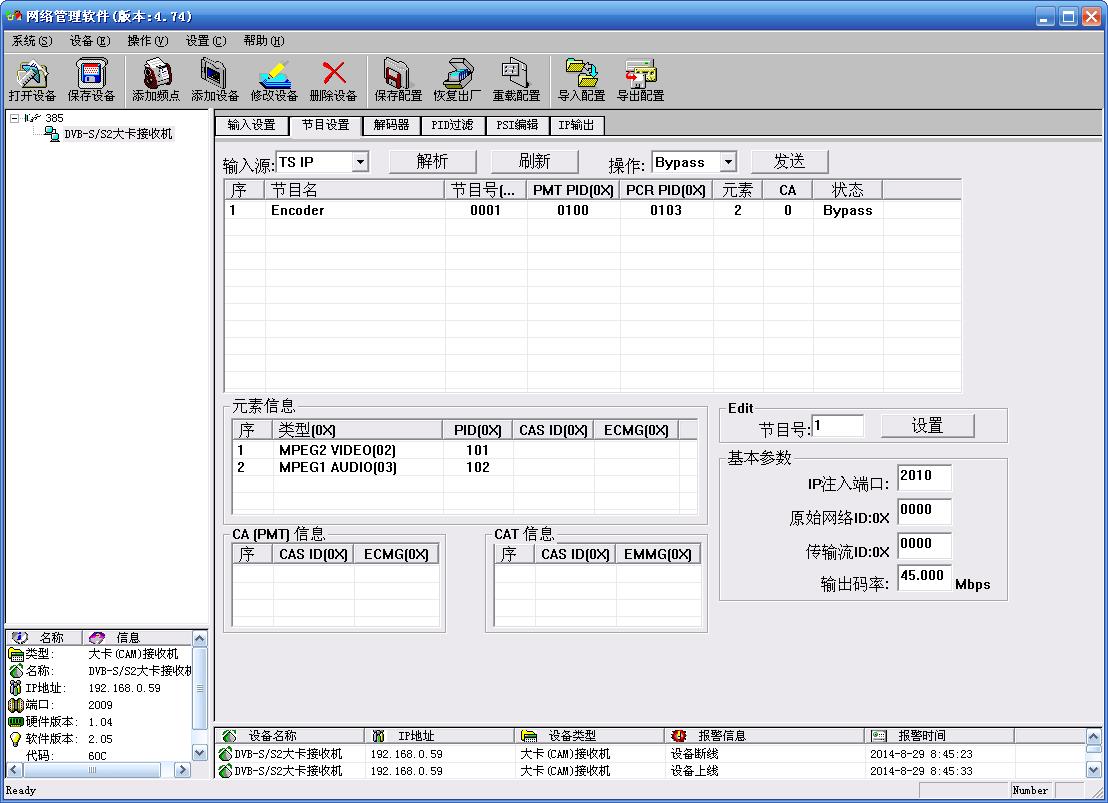Click the 信息 column header in device info panel
Image resolution: width=1108 pixels, height=803 pixels.
pyautogui.click(x=137, y=638)
